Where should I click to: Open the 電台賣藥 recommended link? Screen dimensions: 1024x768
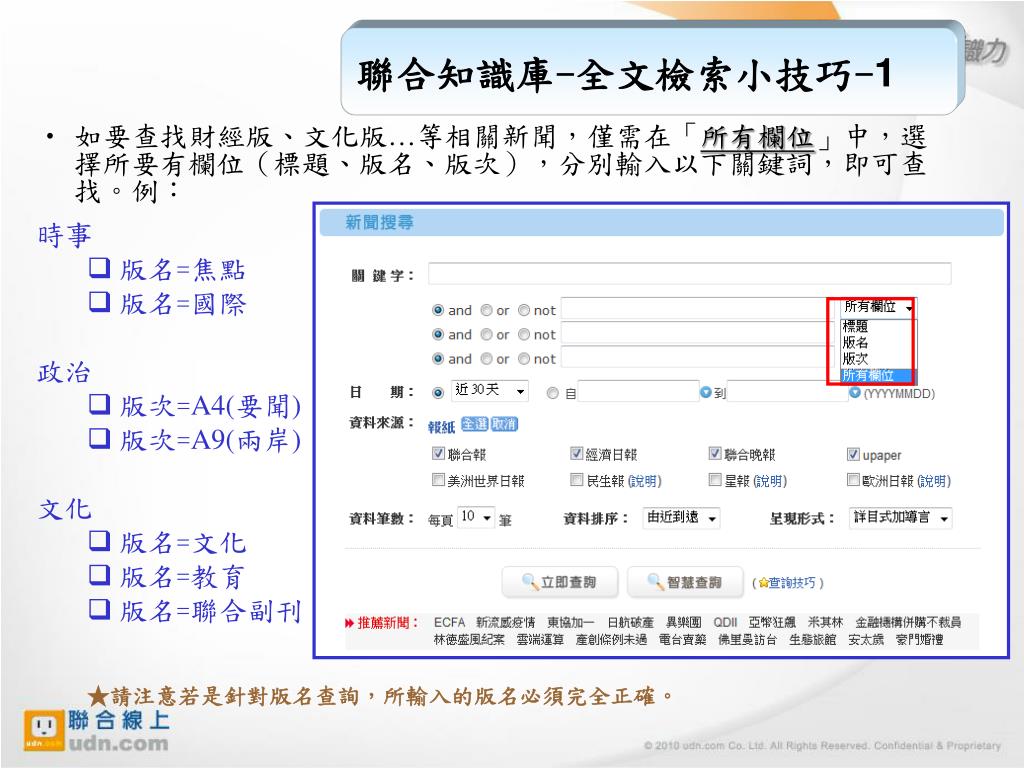pos(682,639)
